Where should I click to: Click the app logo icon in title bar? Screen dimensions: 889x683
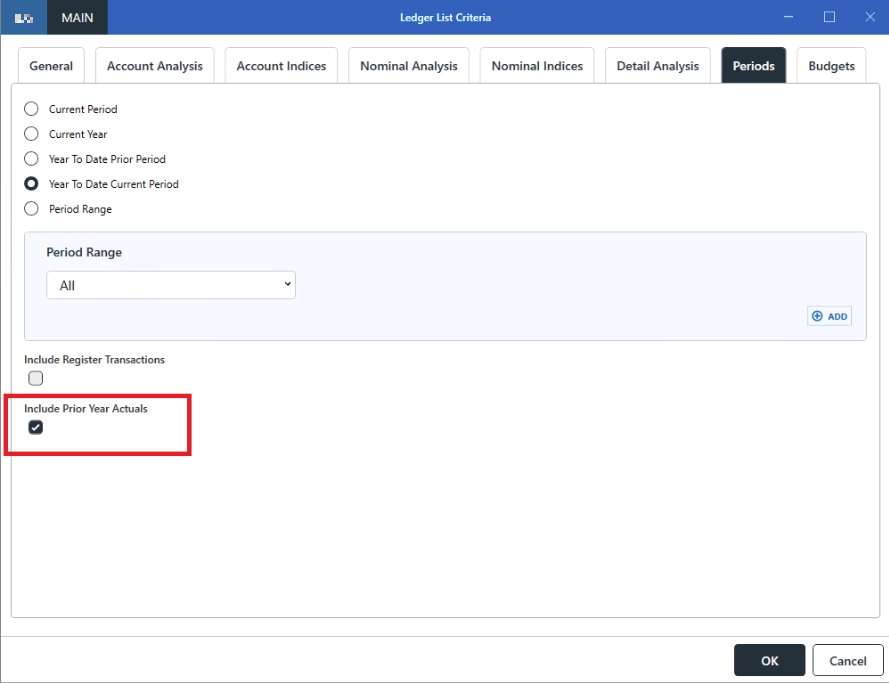(x=24, y=18)
